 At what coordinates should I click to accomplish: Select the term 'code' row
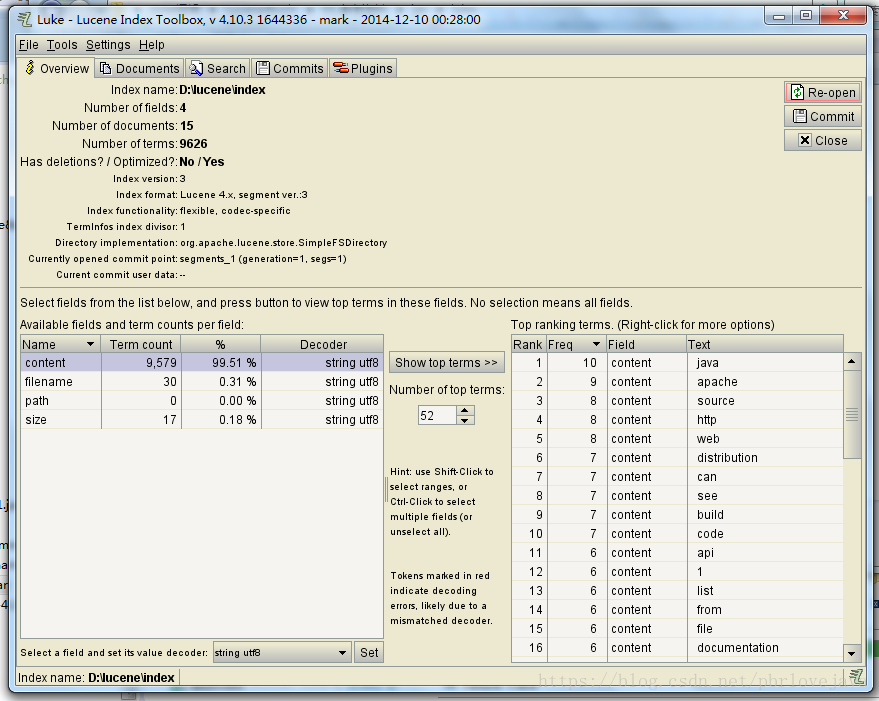click(677, 534)
